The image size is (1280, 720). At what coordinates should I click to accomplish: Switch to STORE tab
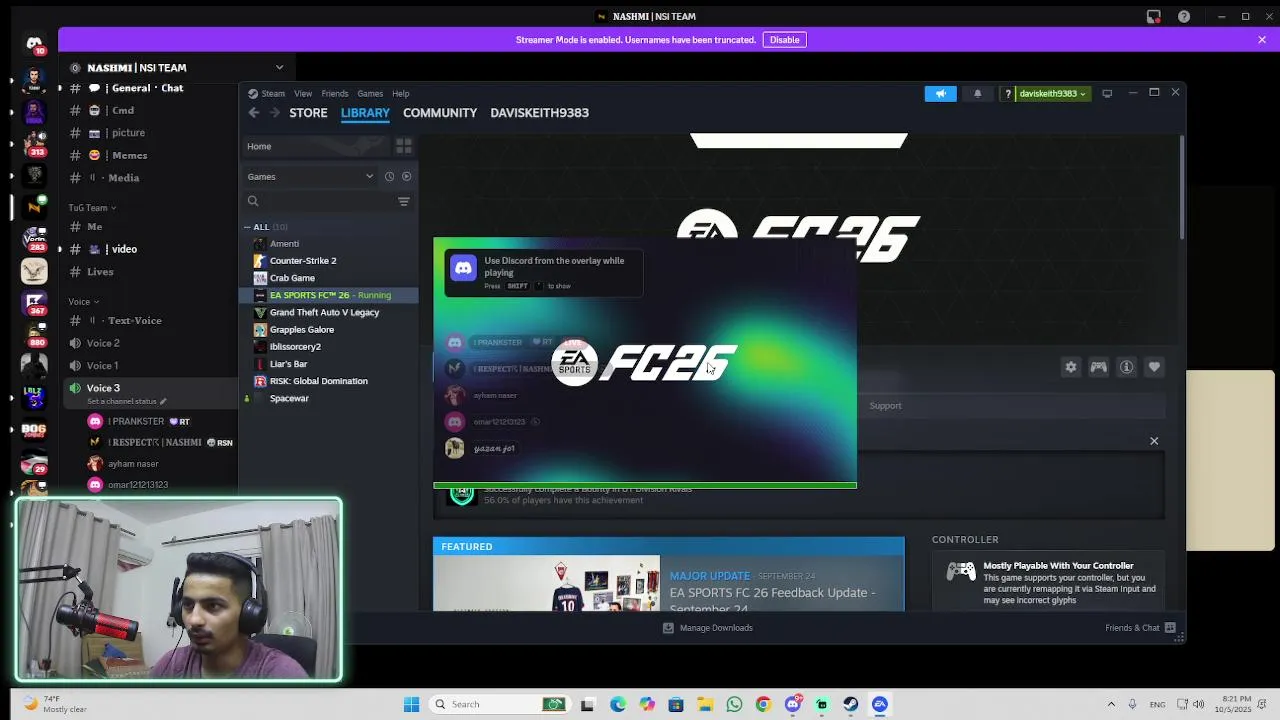pyautogui.click(x=308, y=113)
